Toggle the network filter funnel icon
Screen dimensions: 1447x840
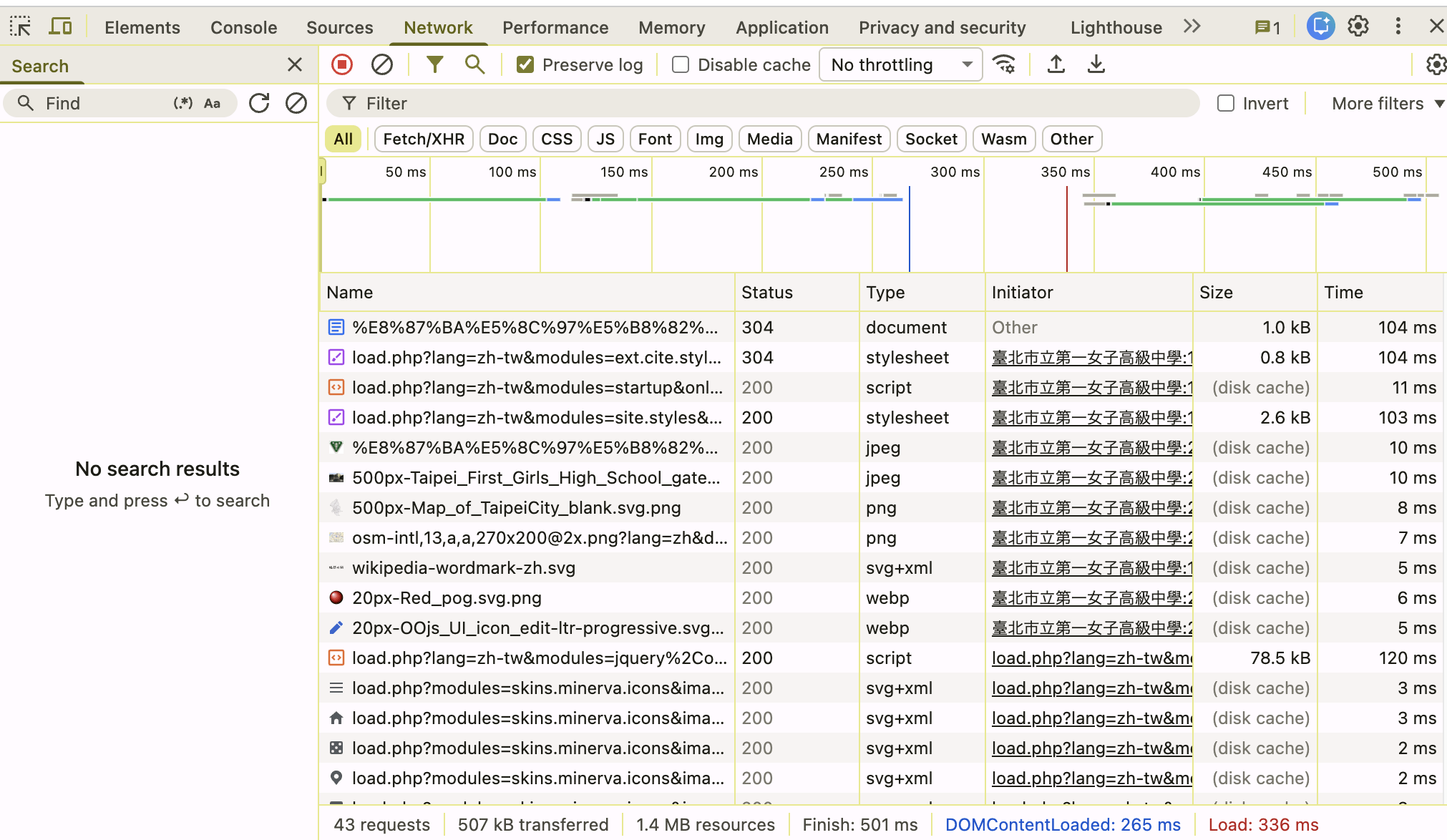pos(434,65)
